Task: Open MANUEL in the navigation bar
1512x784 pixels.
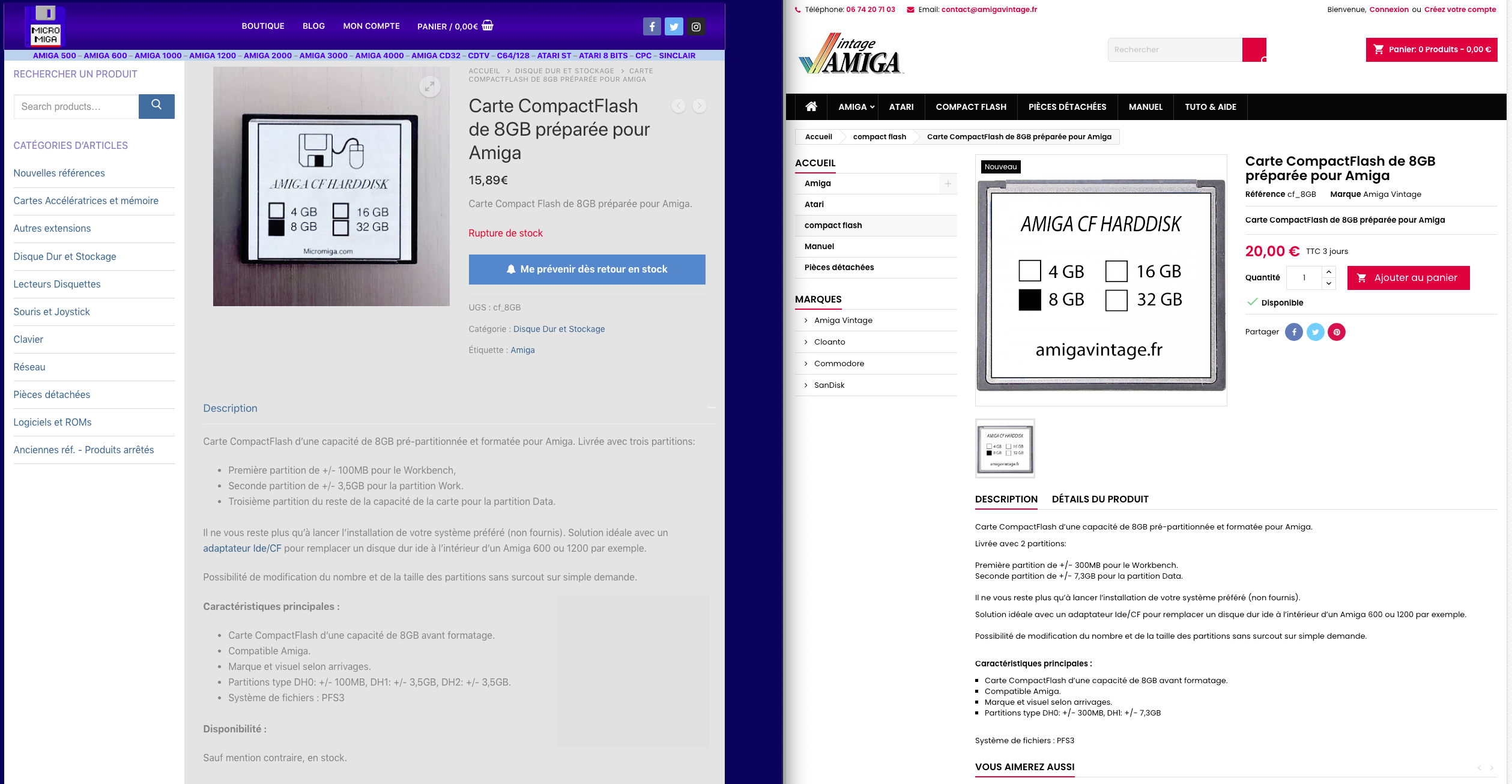Action: pyautogui.click(x=1146, y=107)
